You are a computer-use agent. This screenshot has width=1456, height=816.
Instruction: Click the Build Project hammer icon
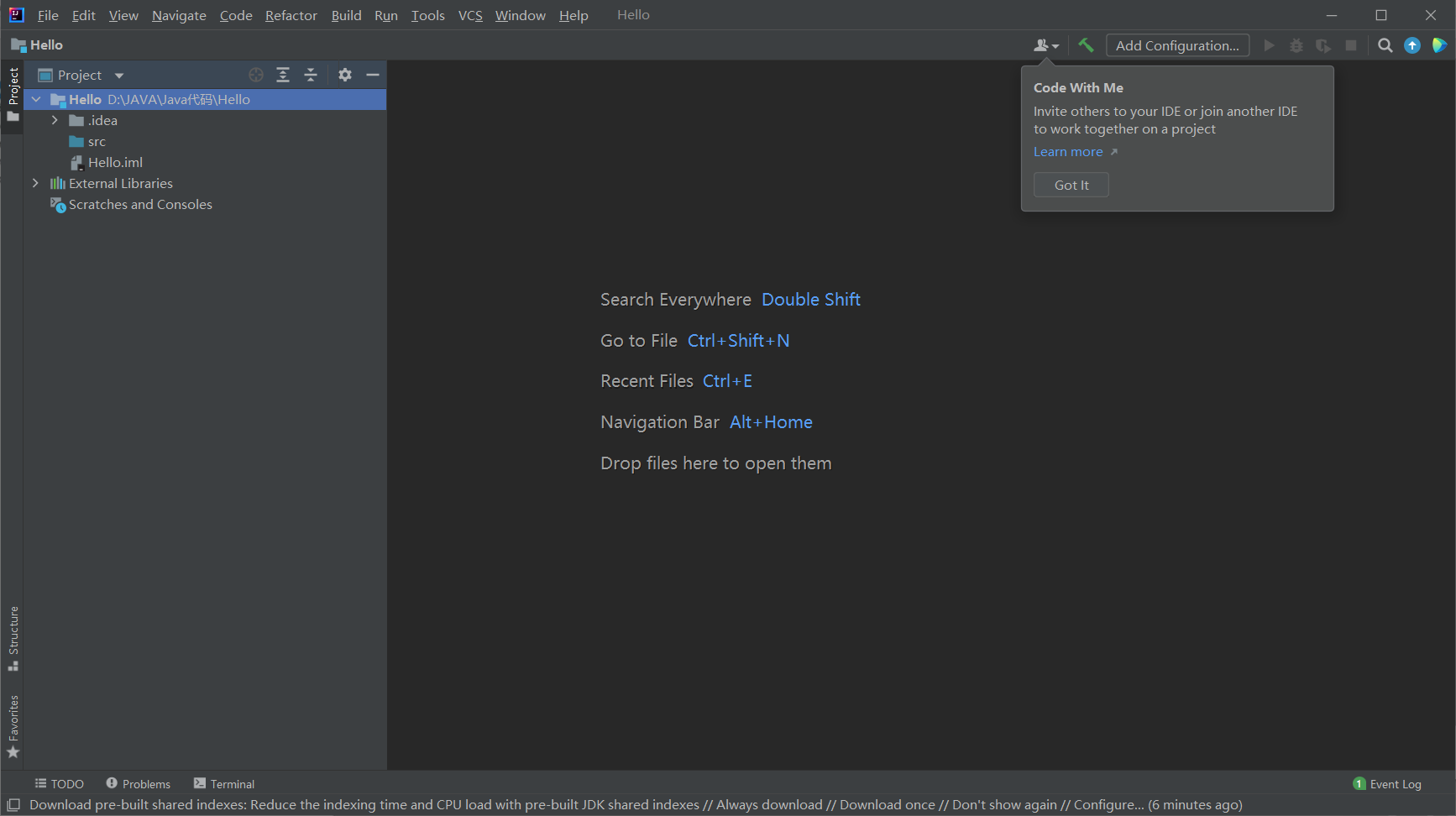click(x=1086, y=45)
